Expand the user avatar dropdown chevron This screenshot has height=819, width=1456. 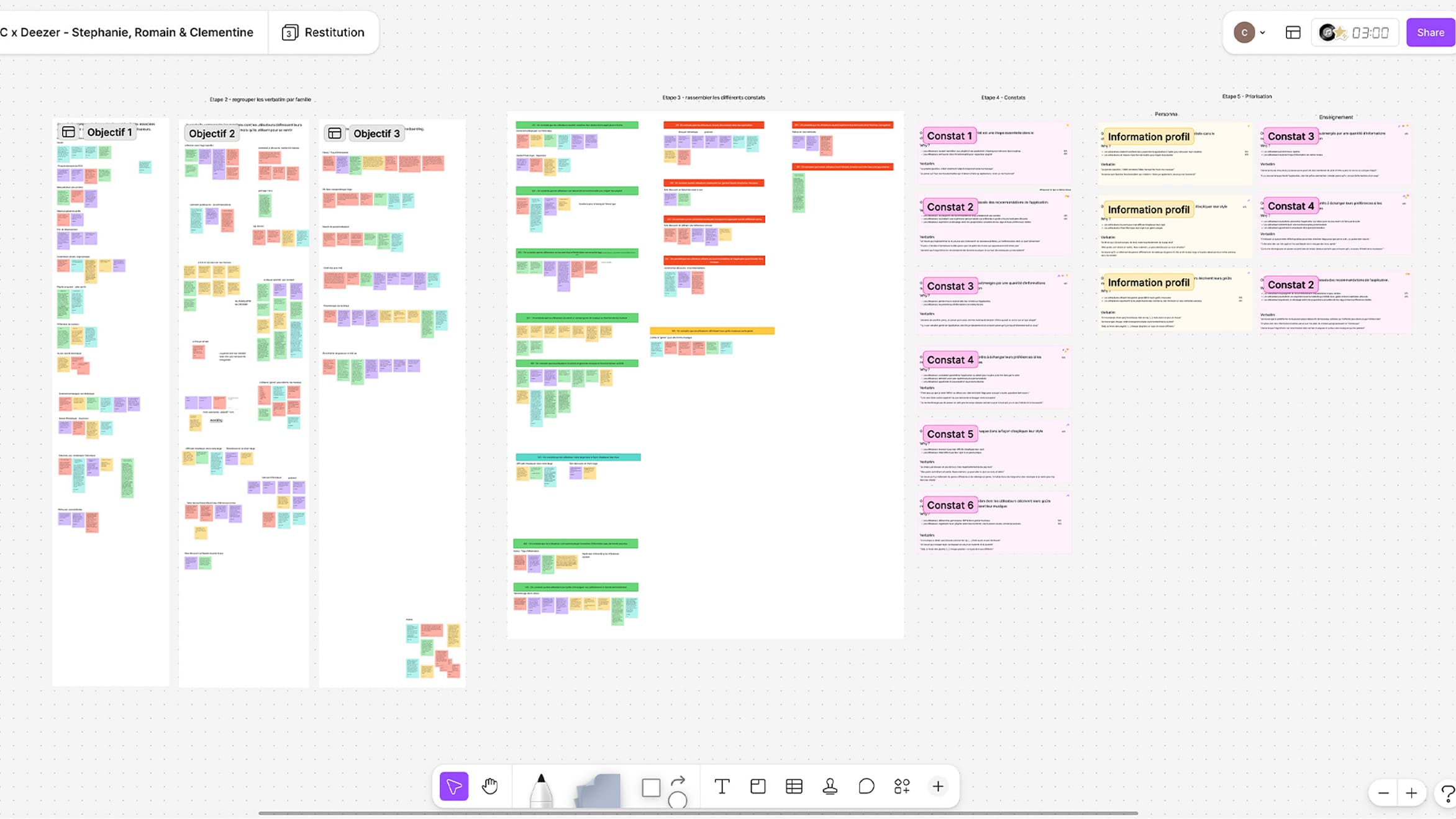[1263, 32]
